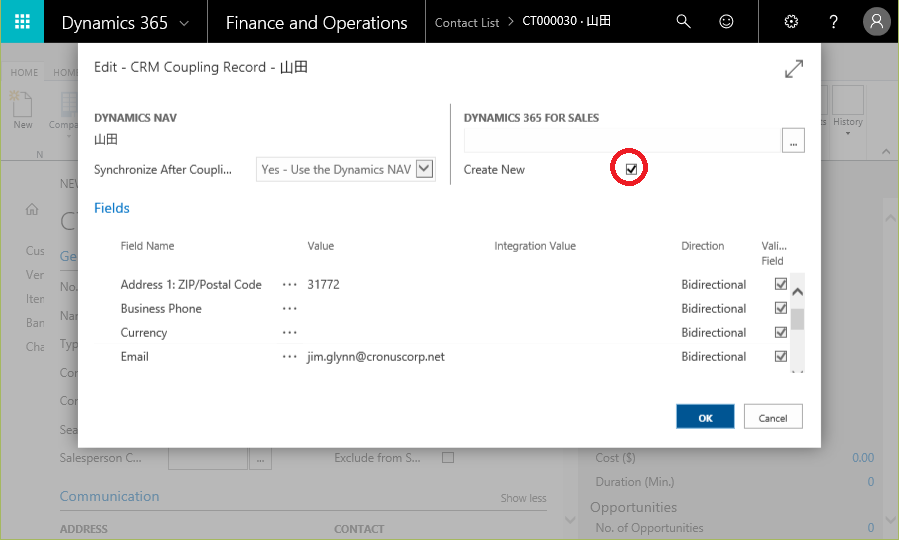Open ellipsis for Email row

click(x=290, y=357)
